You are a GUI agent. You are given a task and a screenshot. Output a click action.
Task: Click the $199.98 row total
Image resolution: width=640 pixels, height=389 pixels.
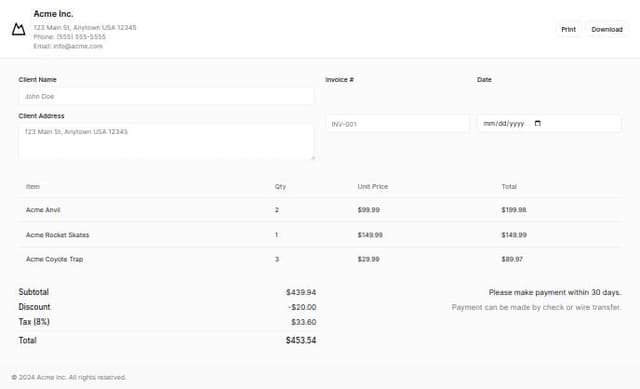(x=514, y=210)
